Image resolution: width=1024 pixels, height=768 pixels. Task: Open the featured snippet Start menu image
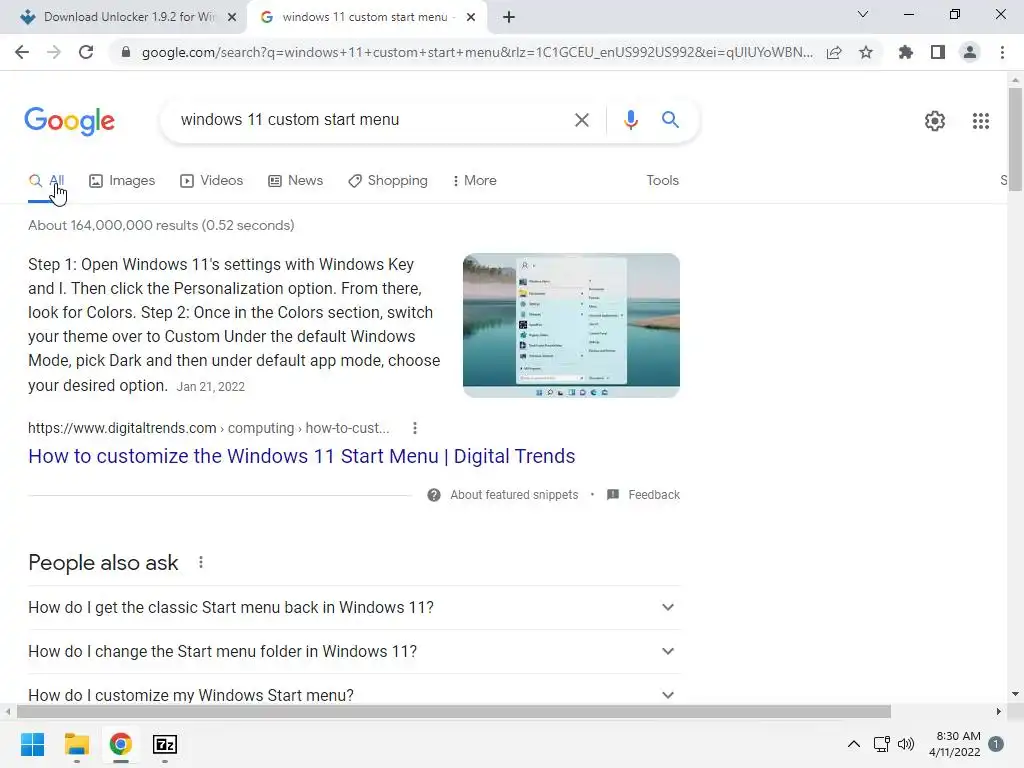(571, 325)
